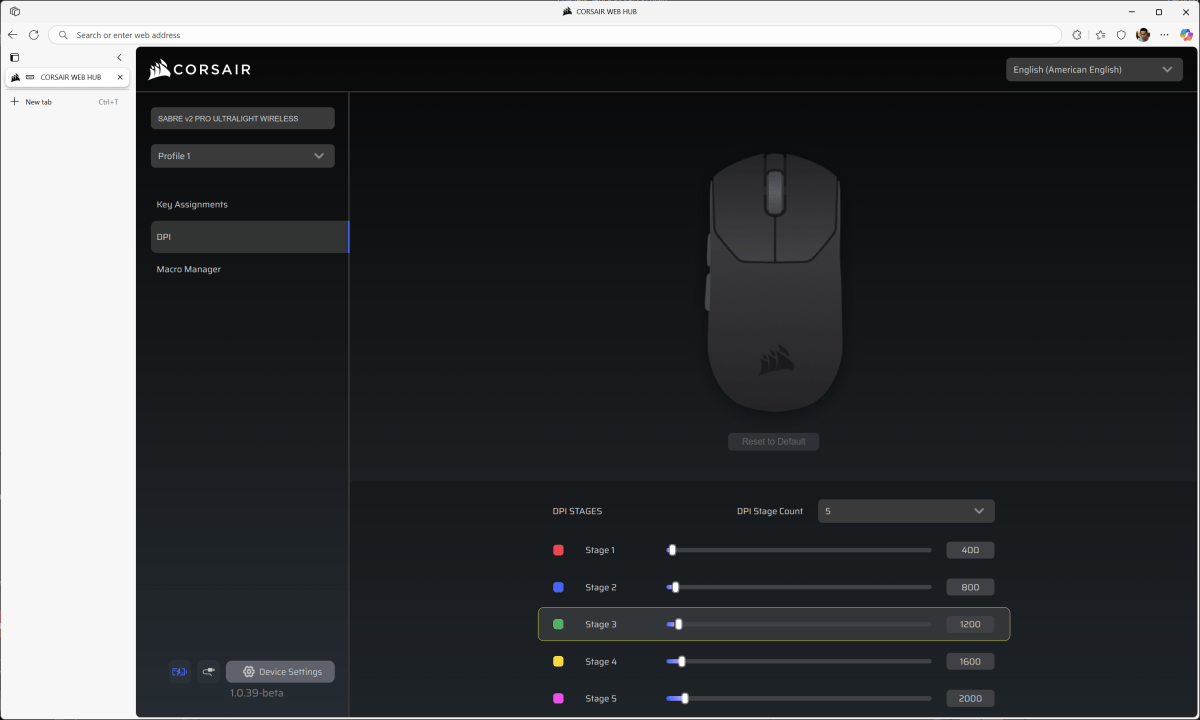The width and height of the screenshot is (1200, 720).
Task: Launch Copilot from browser toolbar
Action: 1186,35
